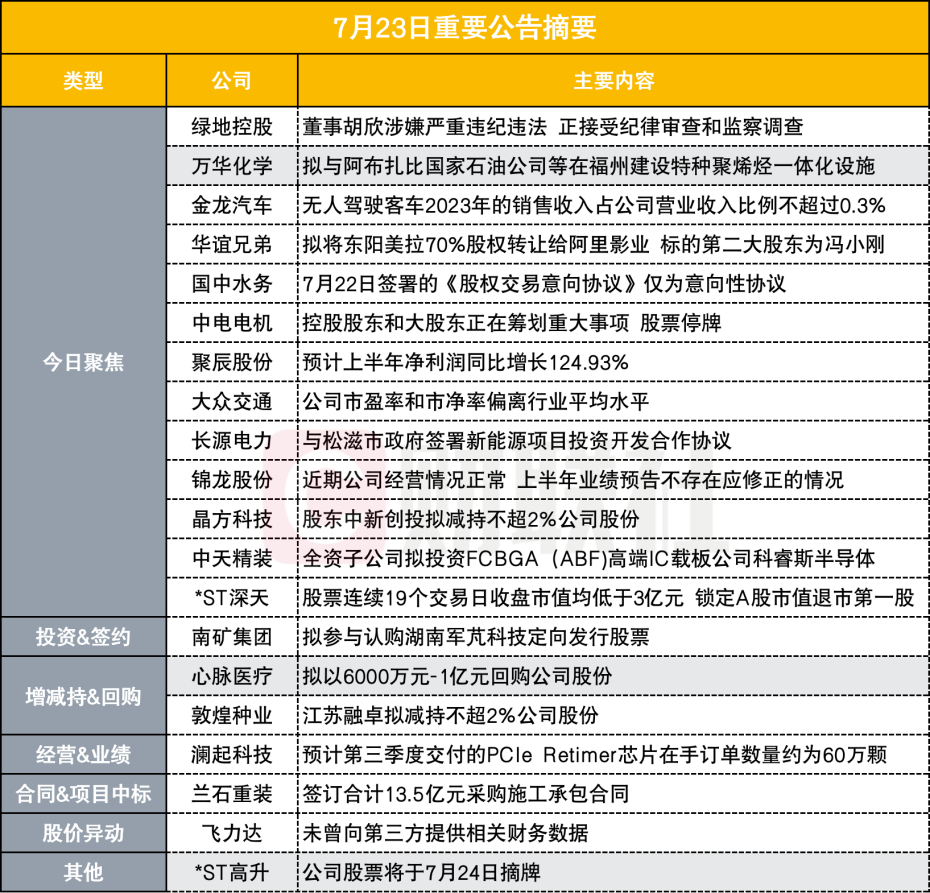
Task: Select the 其他 category cell
Action: tap(84, 872)
